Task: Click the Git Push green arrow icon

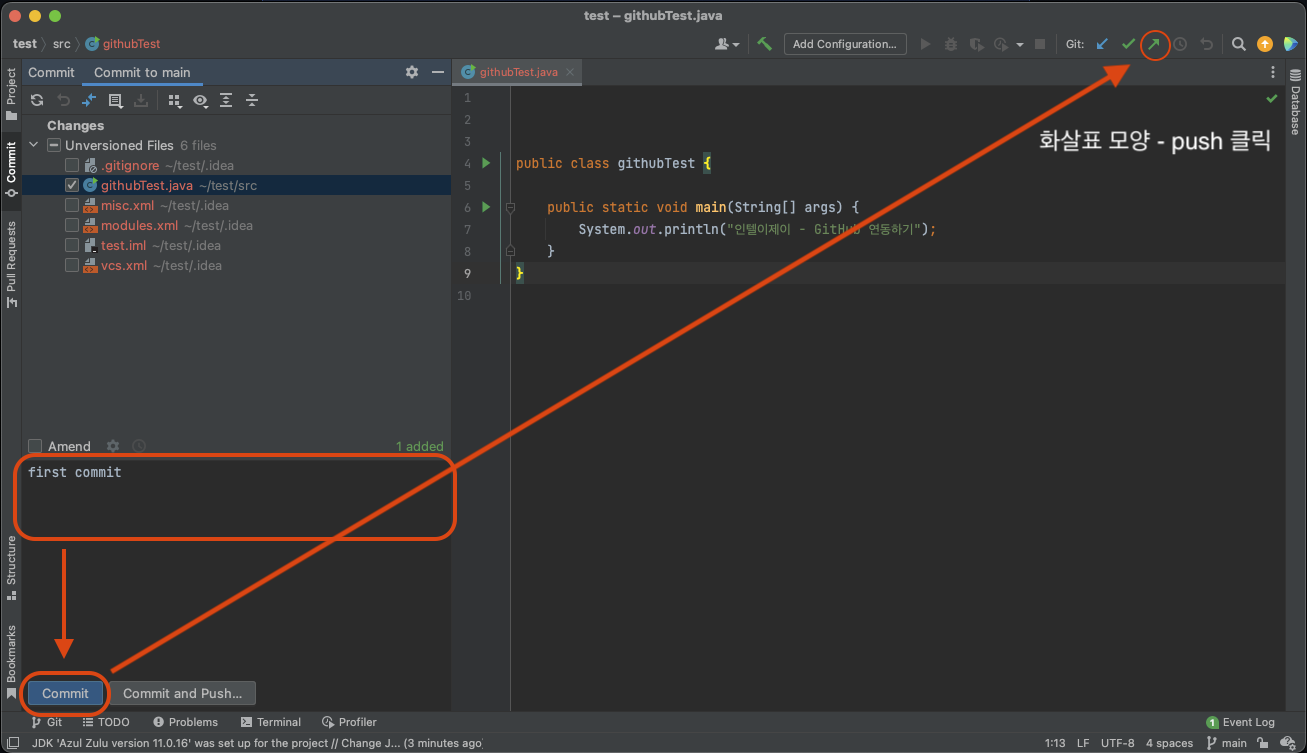Action: (x=1155, y=44)
